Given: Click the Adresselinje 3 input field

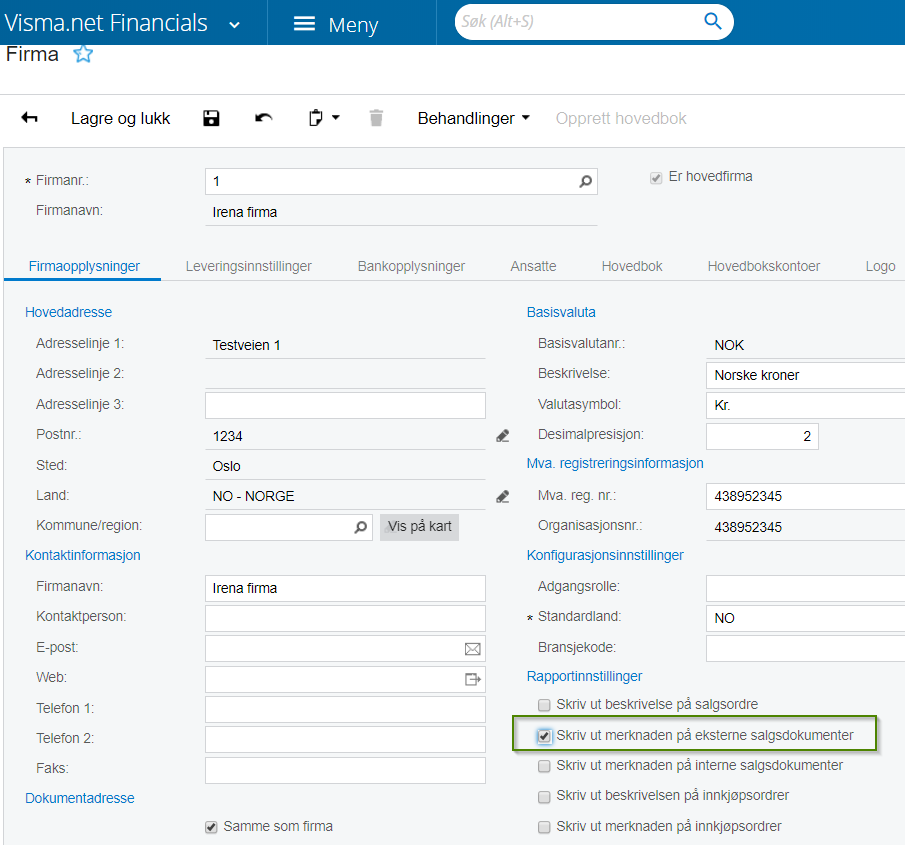Looking at the screenshot, I should (345, 406).
